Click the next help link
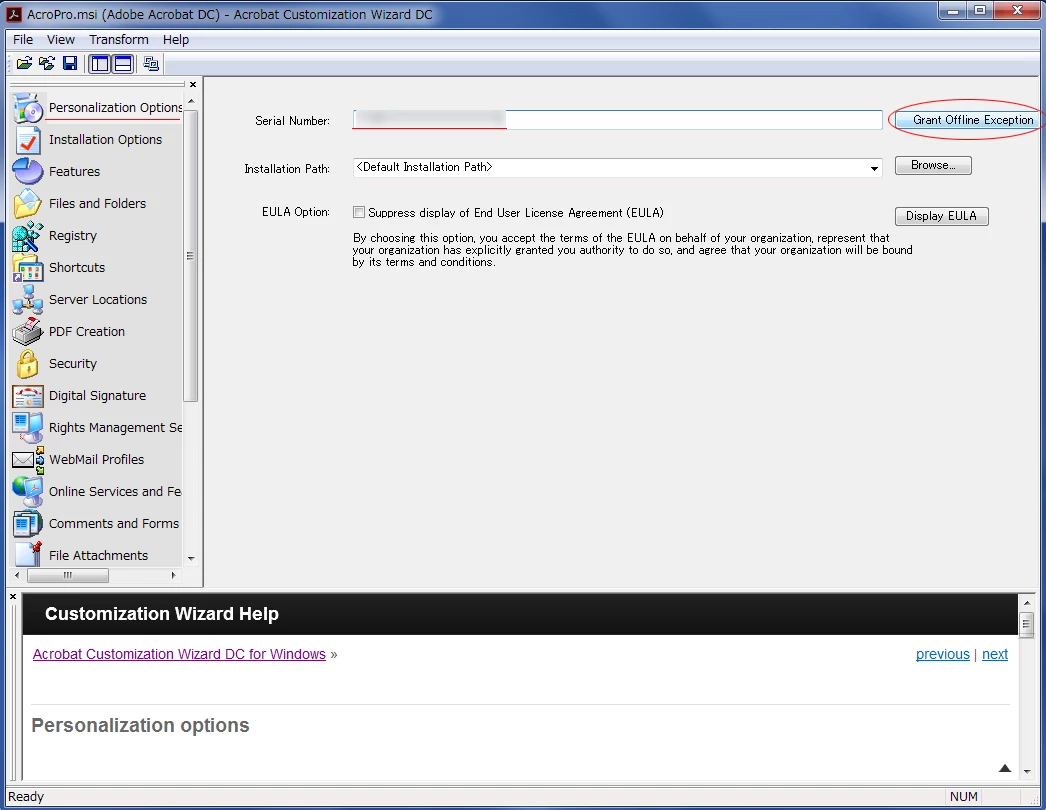Image resolution: width=1046 pixels, height=810 pixels. [x=995, y=654]
